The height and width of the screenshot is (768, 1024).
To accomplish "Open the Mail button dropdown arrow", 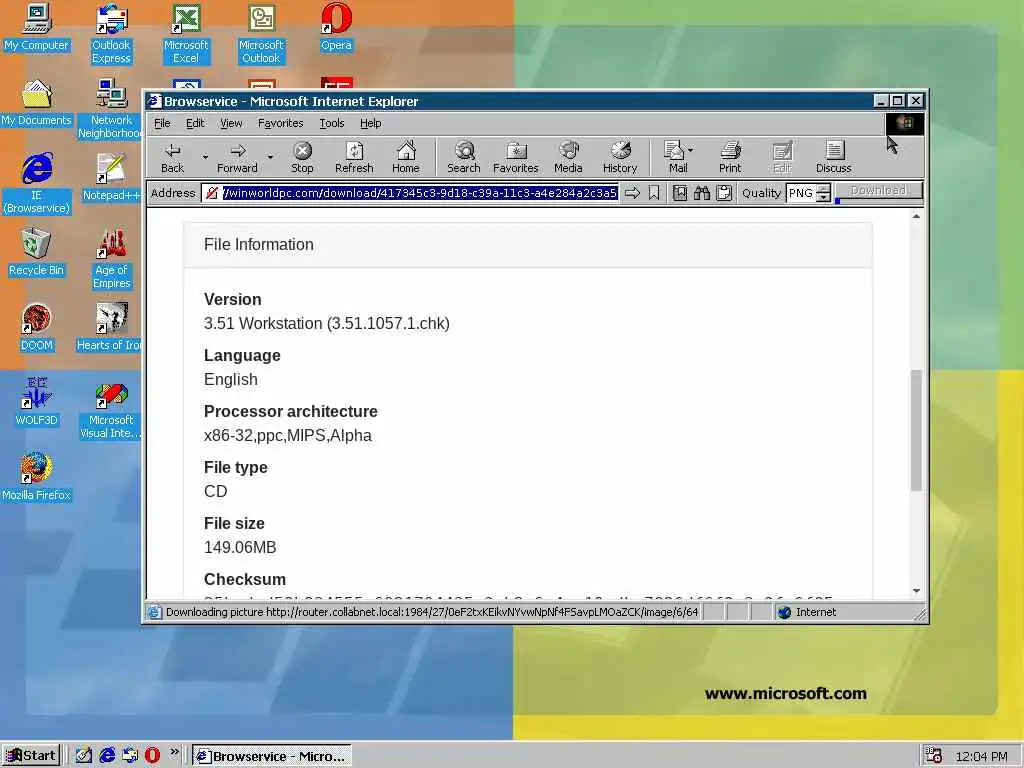I will click(691, 150).
